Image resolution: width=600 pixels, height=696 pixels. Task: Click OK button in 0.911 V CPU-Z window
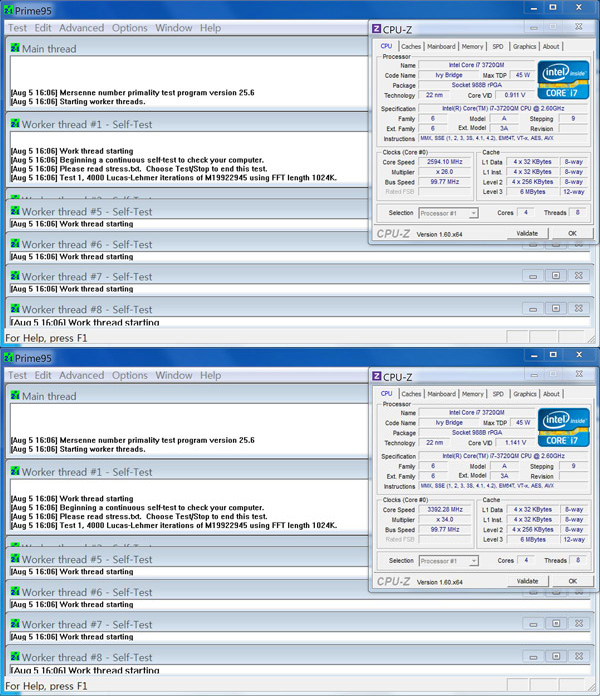[x=572, y=233]
